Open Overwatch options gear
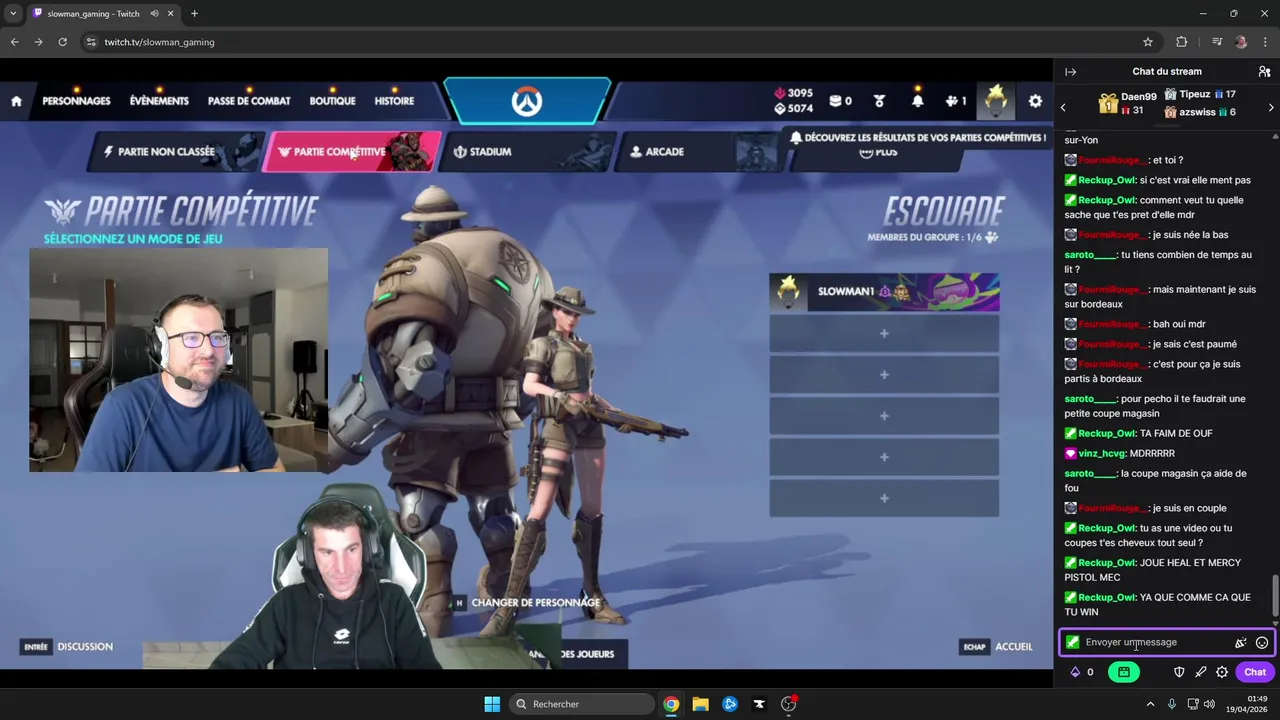The width and height of the screenshot is (1280, 720). [1035, 101]
